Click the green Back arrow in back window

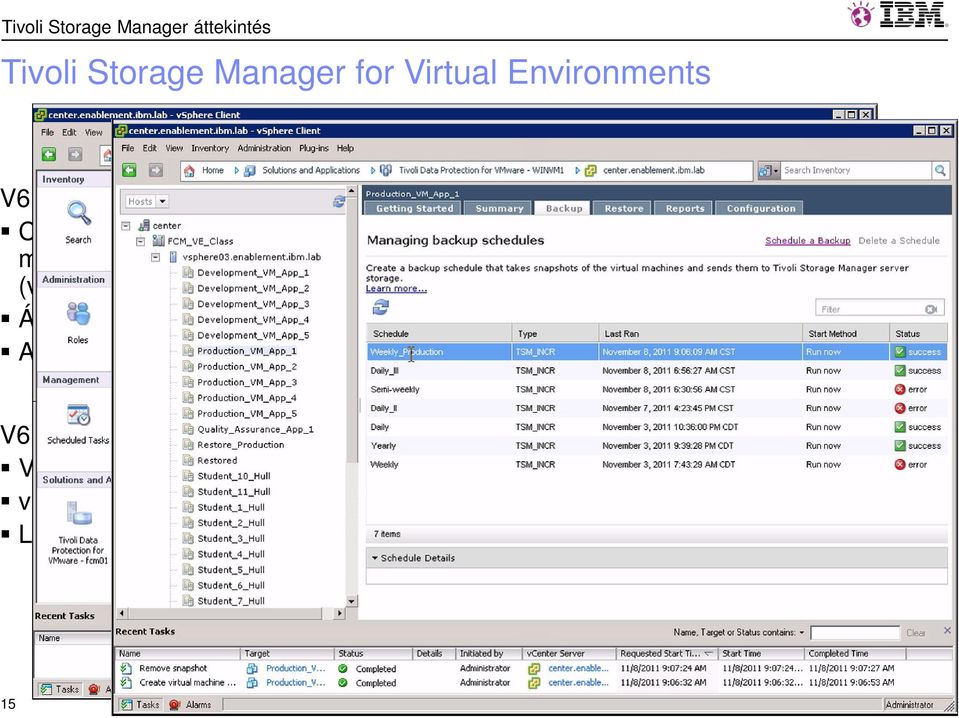(x=49, y=154)
